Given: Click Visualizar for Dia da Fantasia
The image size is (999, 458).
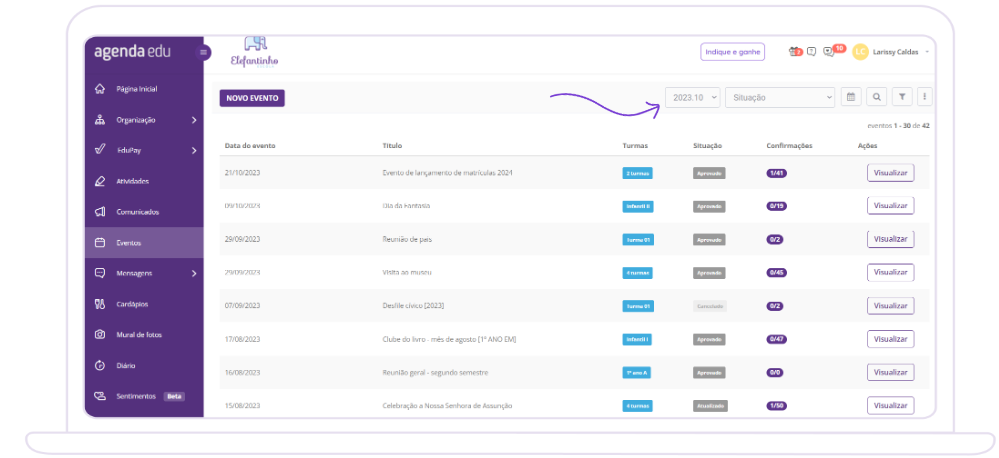Looking at the screenshot, I should click(890, 206).
